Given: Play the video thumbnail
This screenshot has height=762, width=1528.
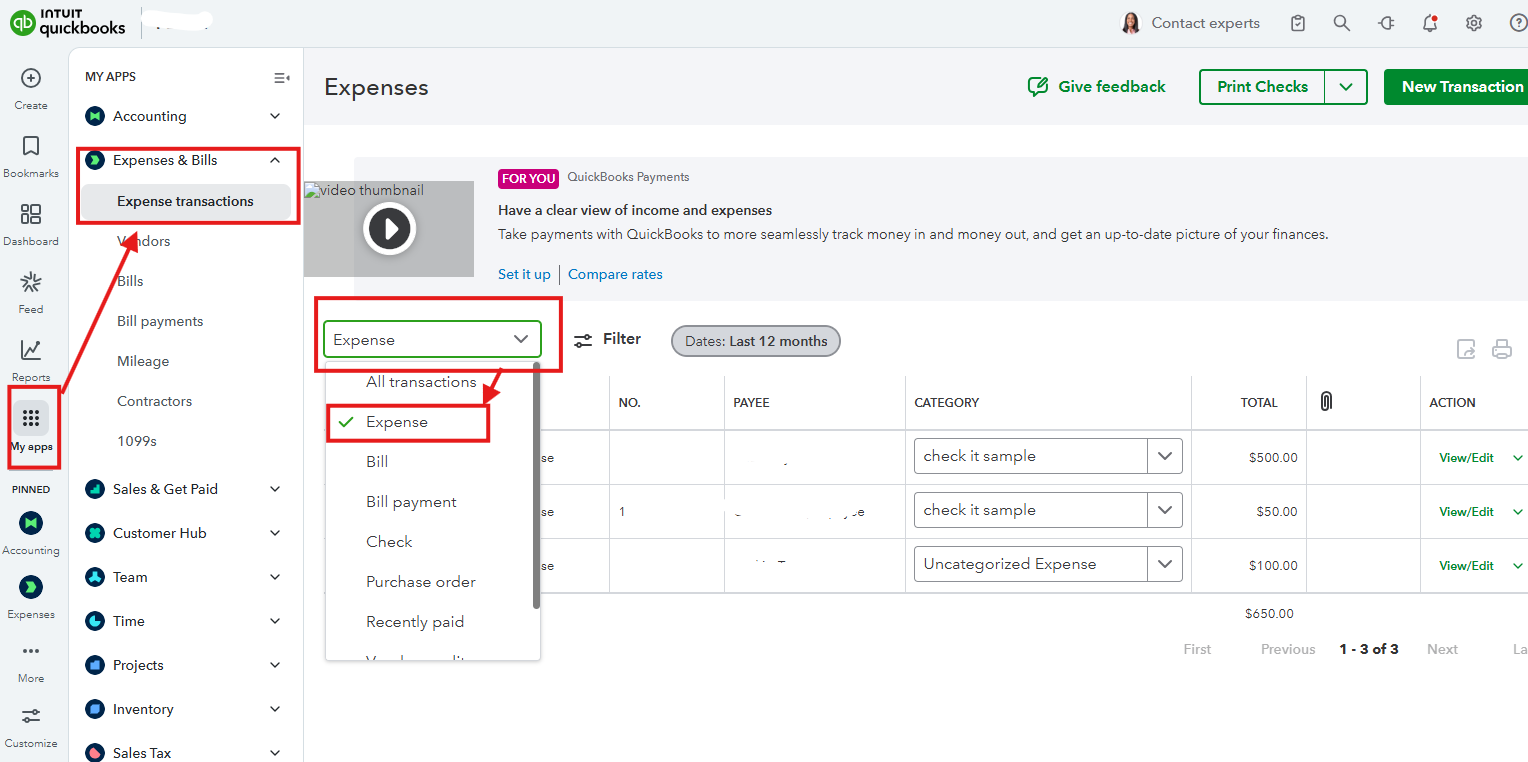Looking at the screenshot, I should (x=390, y=229).
